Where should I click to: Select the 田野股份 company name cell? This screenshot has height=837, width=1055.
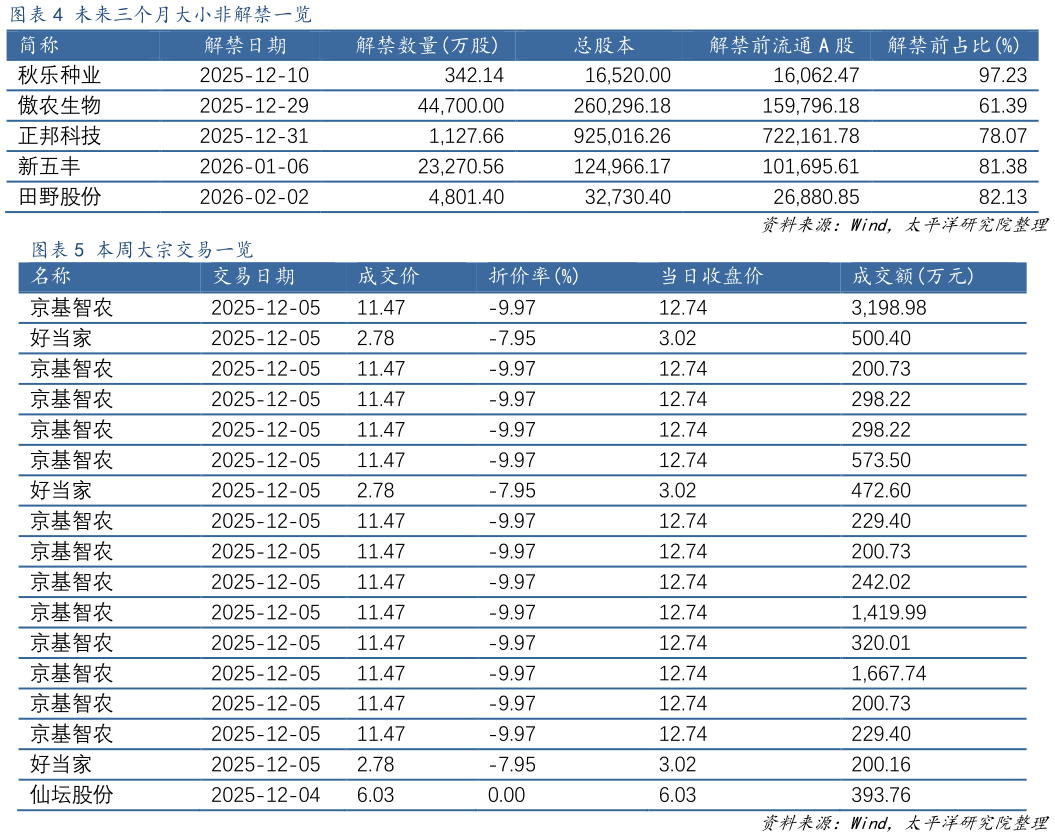pos(59,196)
